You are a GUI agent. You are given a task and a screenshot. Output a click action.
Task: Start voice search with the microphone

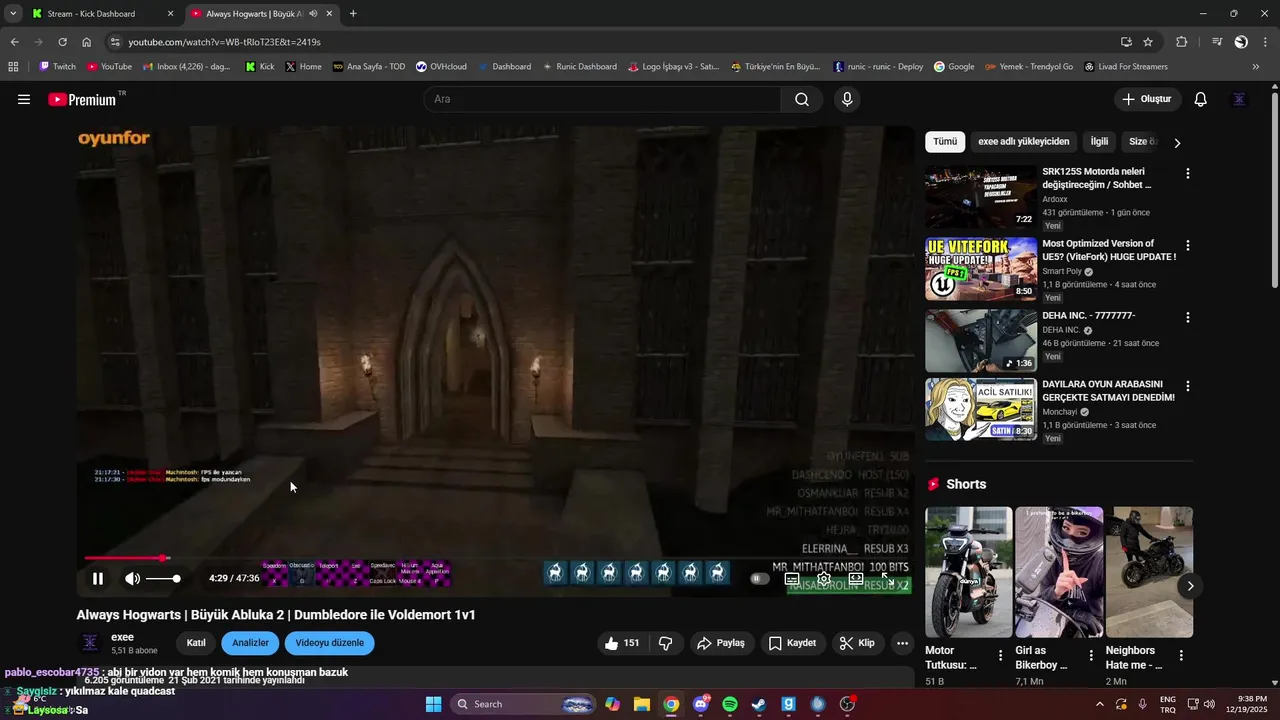pos(847,99)
